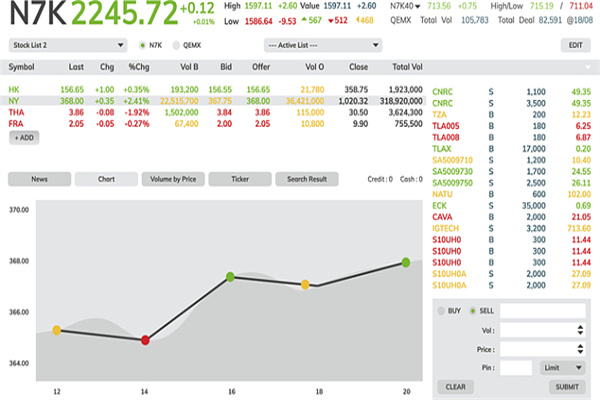Click the + ADD stock button

point(24,136)
